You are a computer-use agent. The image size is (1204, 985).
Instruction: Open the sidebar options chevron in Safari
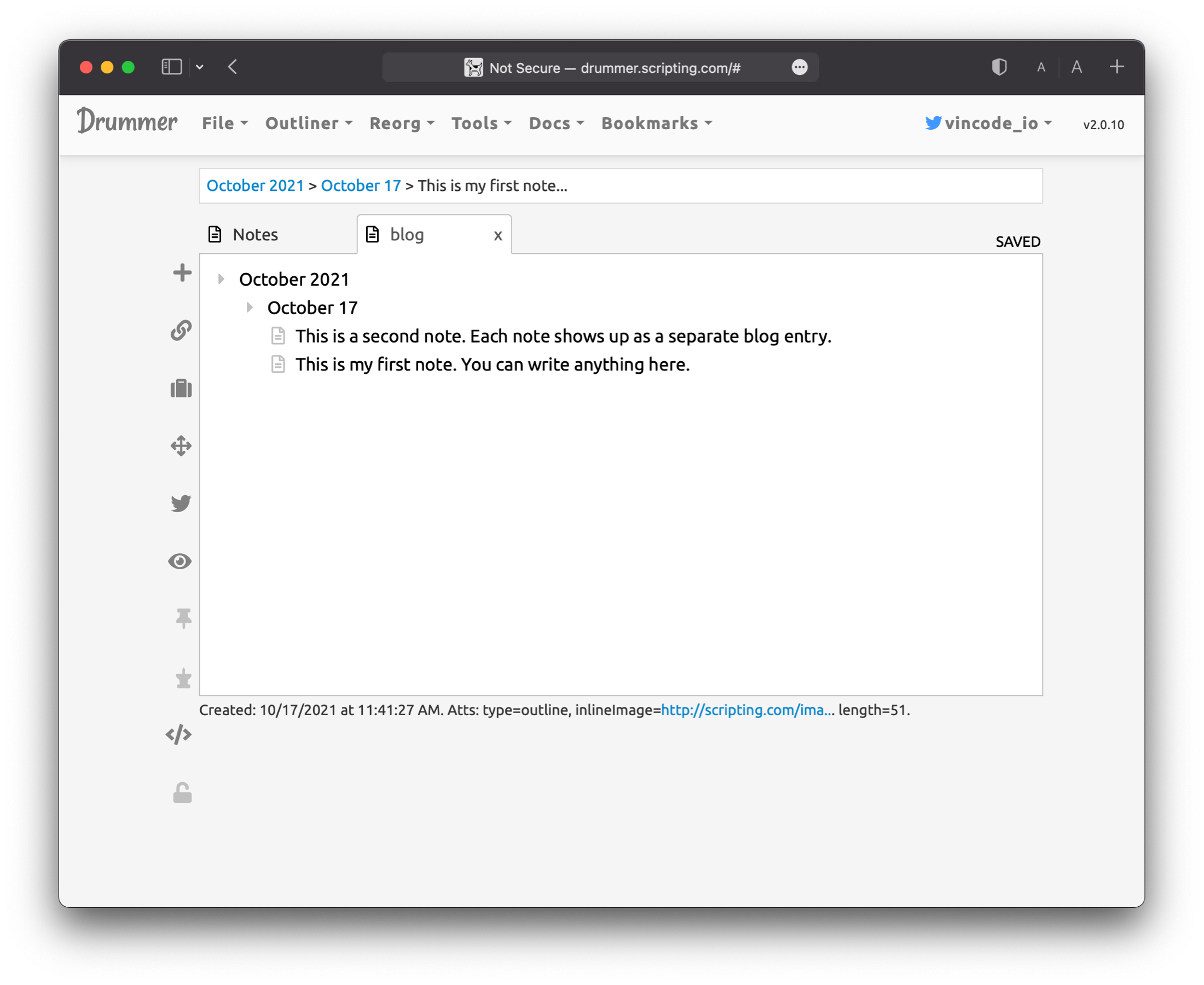coord(200,67)
